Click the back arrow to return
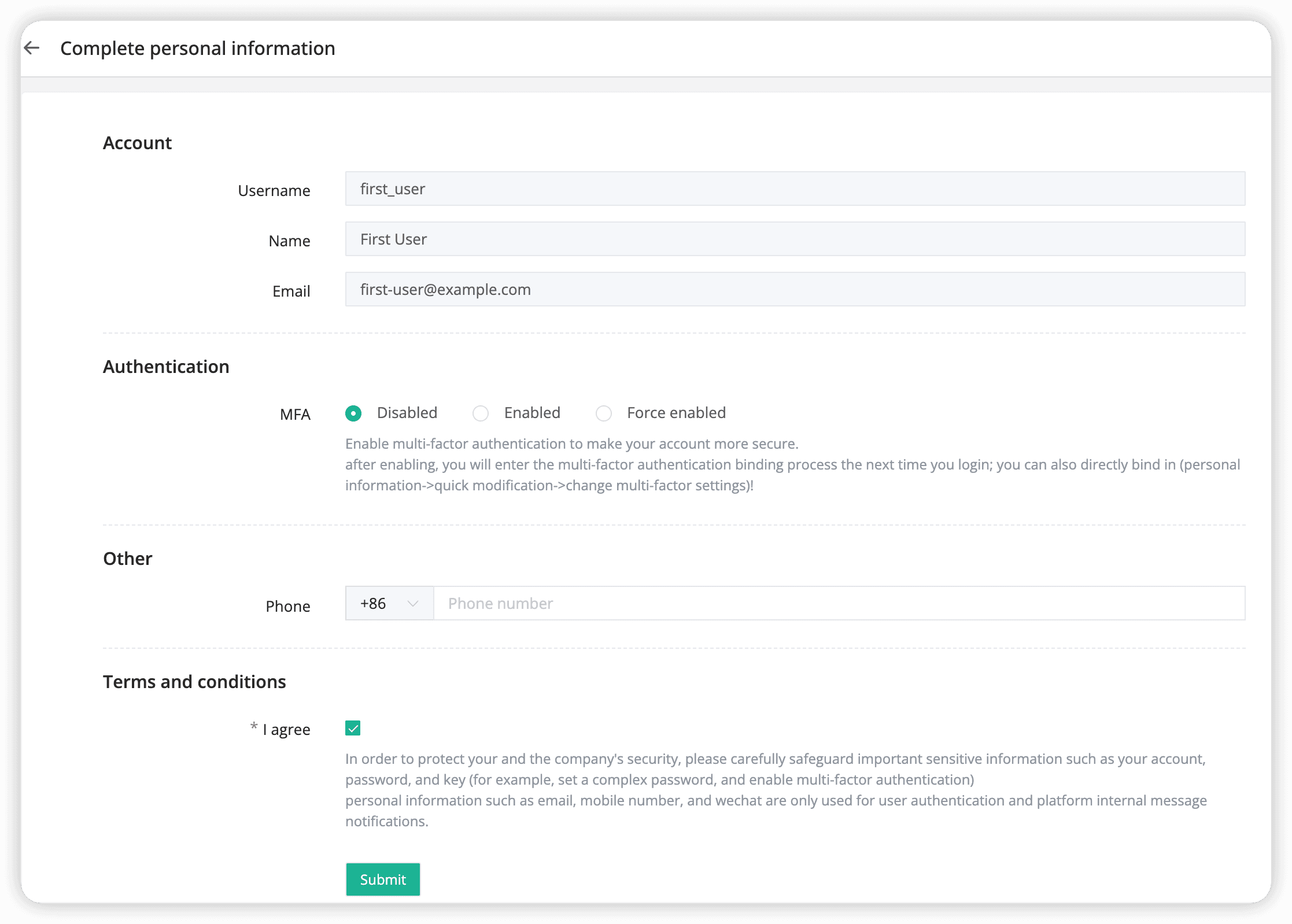 [32, 48]
